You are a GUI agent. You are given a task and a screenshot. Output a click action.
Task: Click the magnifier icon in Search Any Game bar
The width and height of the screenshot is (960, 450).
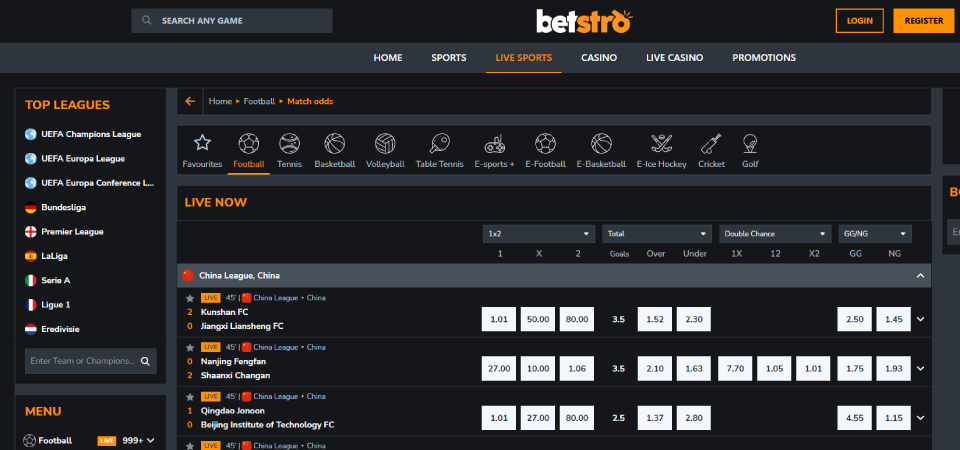click(x=147, y=20)
